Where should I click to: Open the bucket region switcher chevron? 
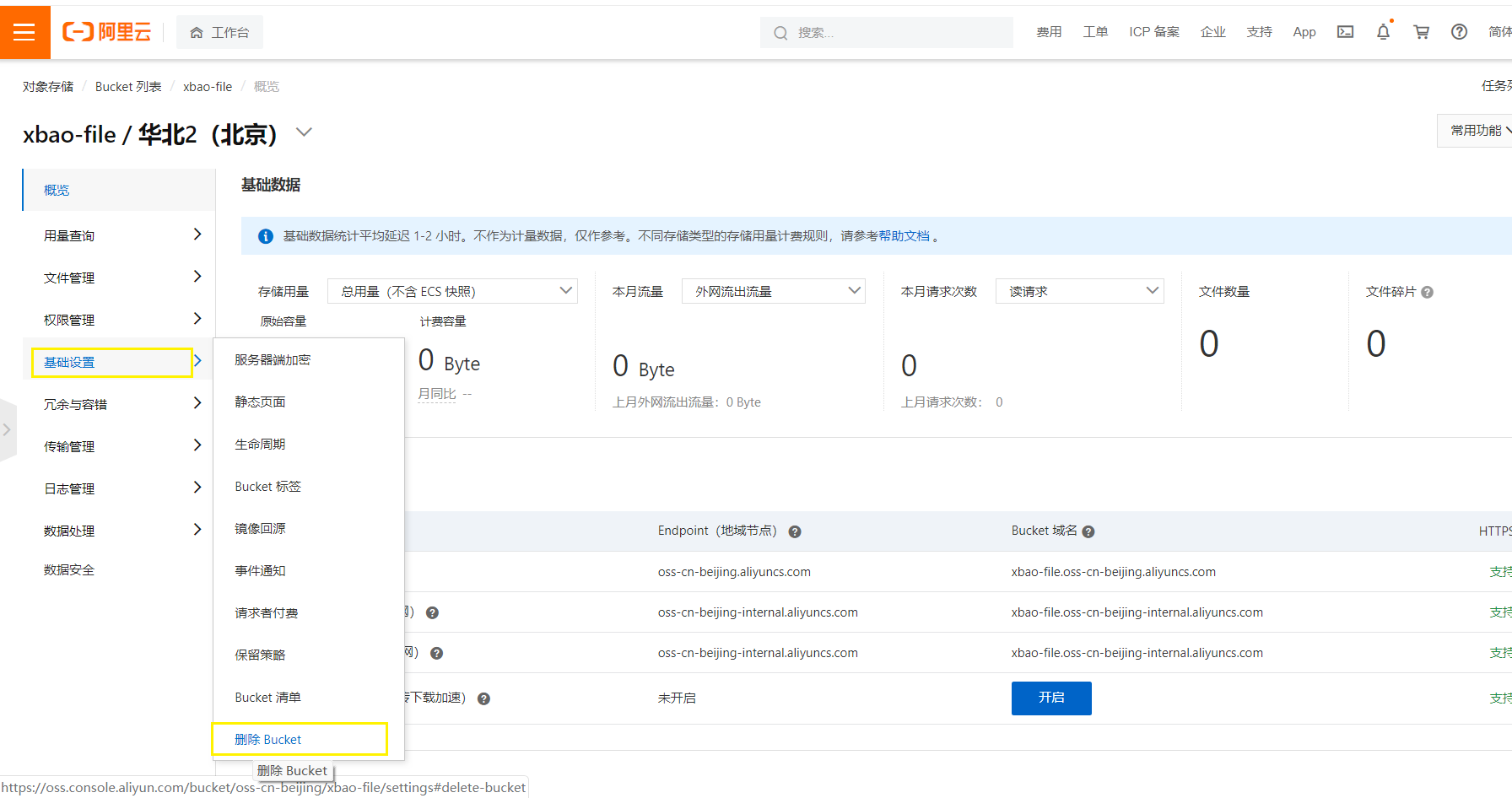tap(304, 132)
